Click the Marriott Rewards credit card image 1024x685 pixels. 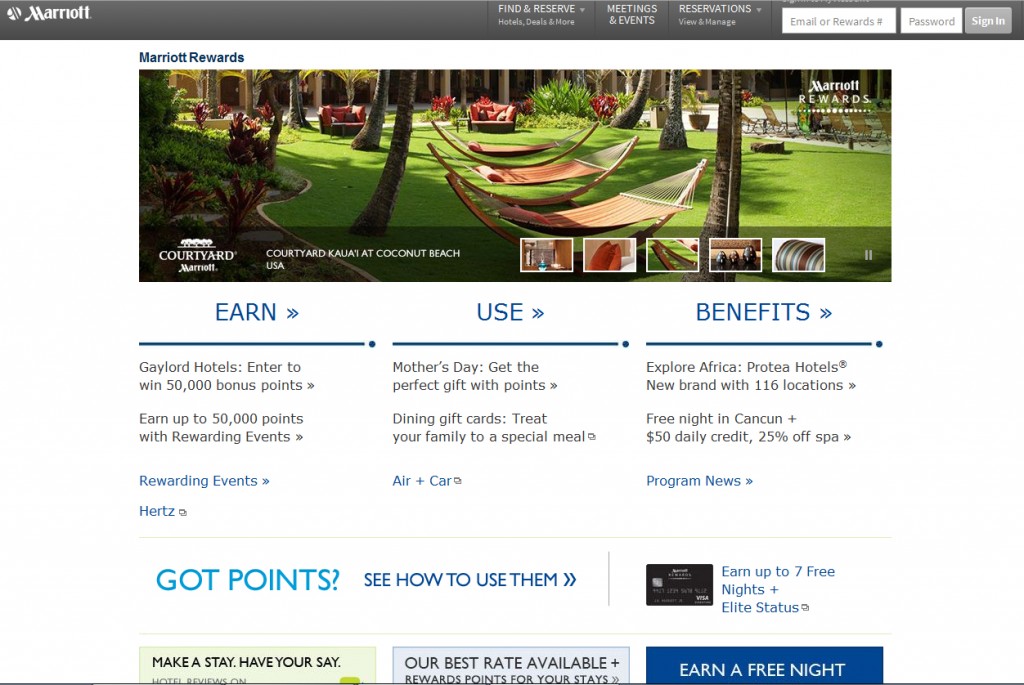(679, 584)
